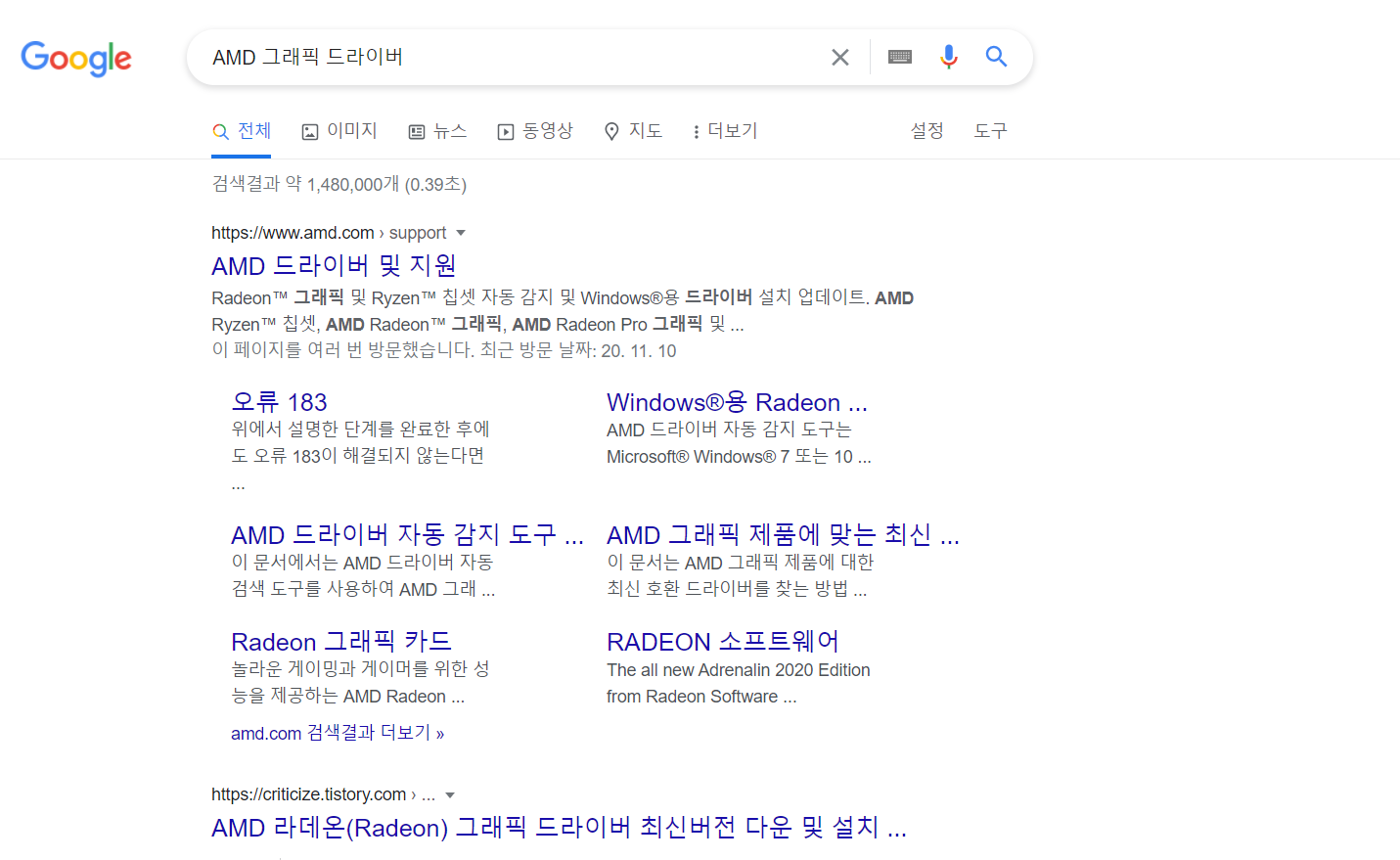Open the 동영상 tab
The height and width of the screenshot is (860, 1400).
(x=535, y=131)
